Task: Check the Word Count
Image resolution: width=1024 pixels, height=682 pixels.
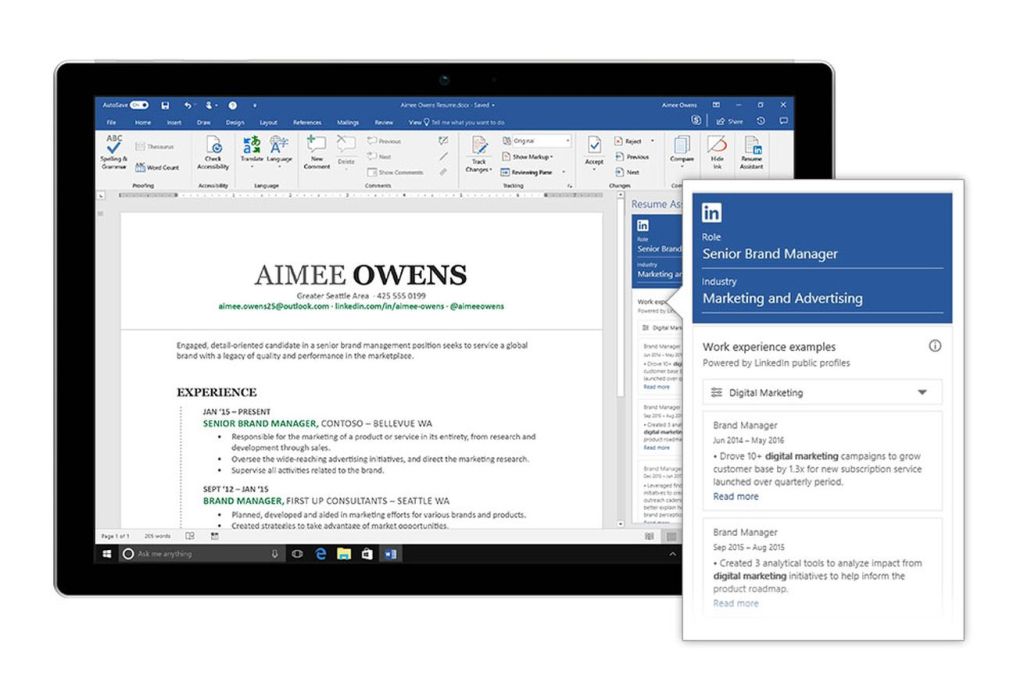Action: pyautogui.click(x=153, y=166)
